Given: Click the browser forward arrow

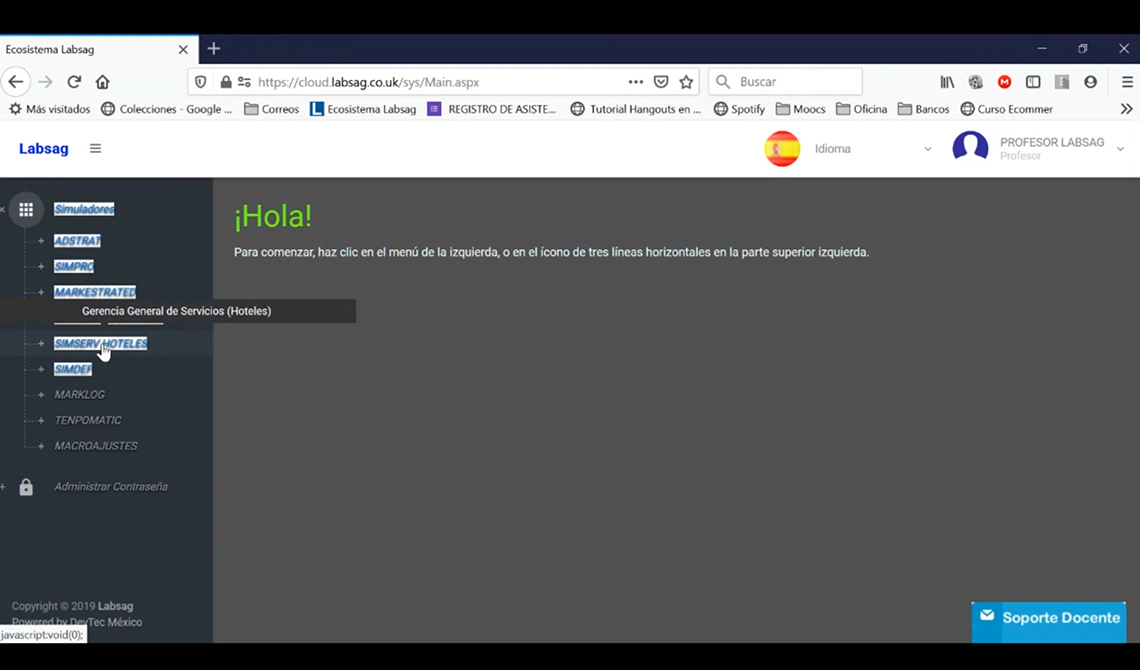Looking at the screenshot, I should click(45, 82).
